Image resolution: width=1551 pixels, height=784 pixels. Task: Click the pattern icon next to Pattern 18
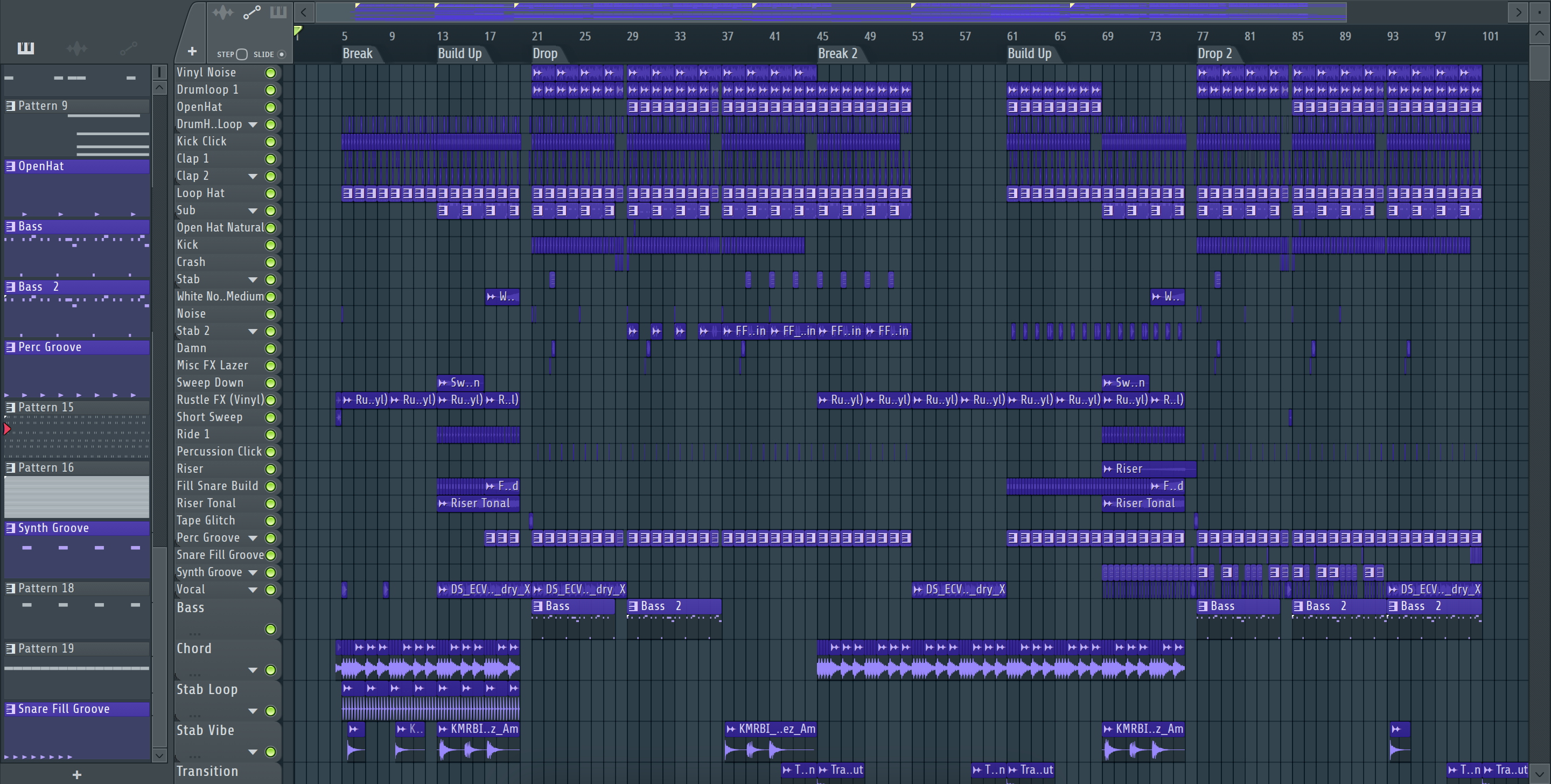(10, 589)
